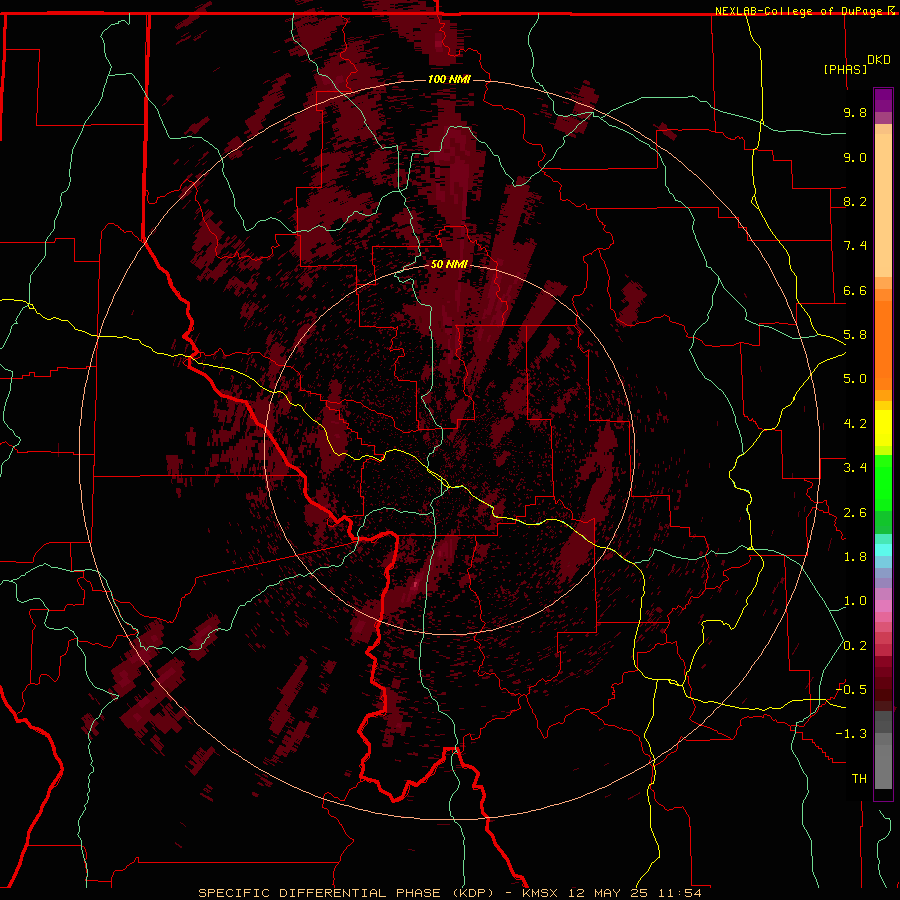
Task: Click the orange segment of the color scale
Action: [x=883, y=344]
